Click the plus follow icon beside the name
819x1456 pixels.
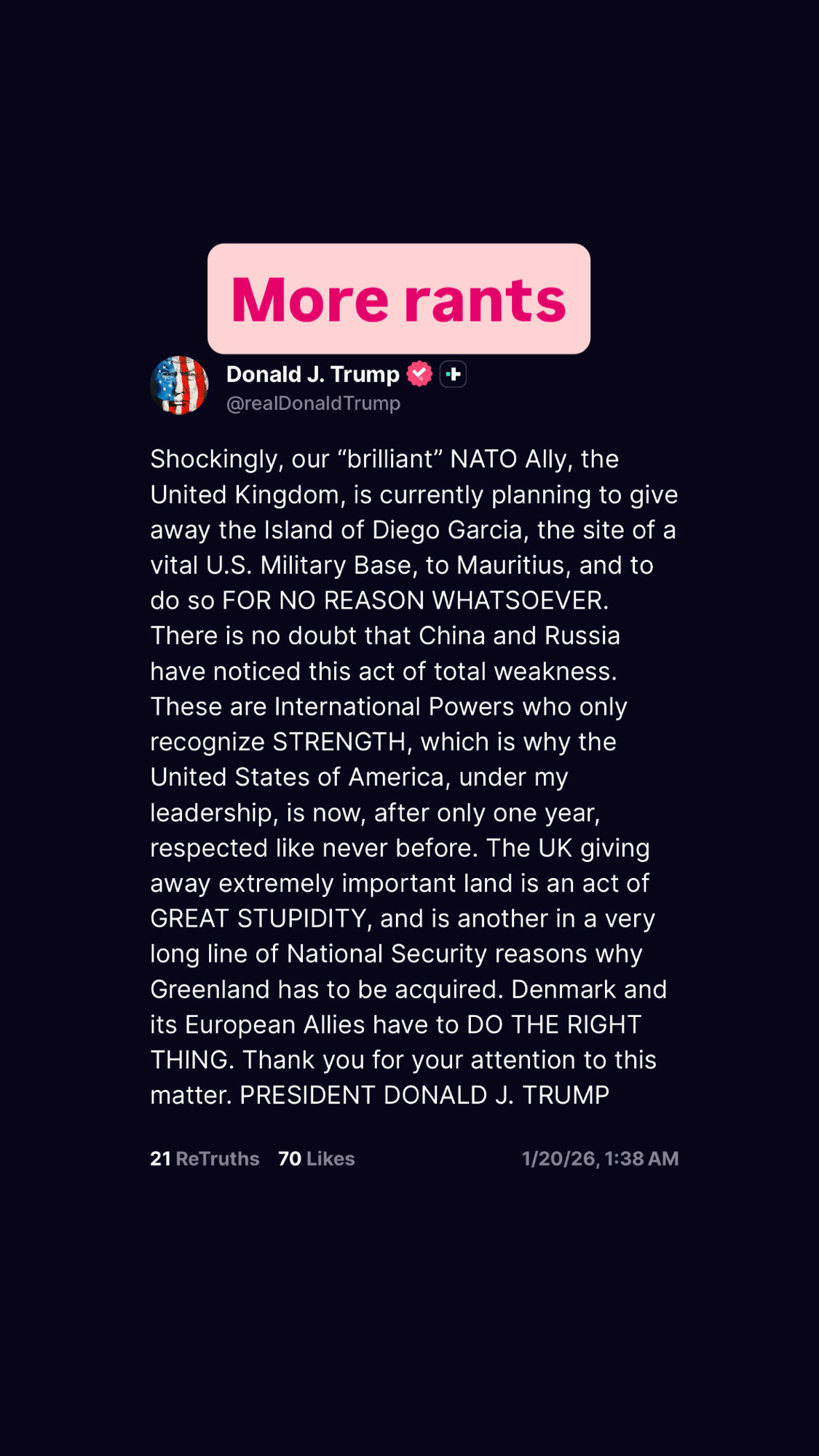click(453, 374)
